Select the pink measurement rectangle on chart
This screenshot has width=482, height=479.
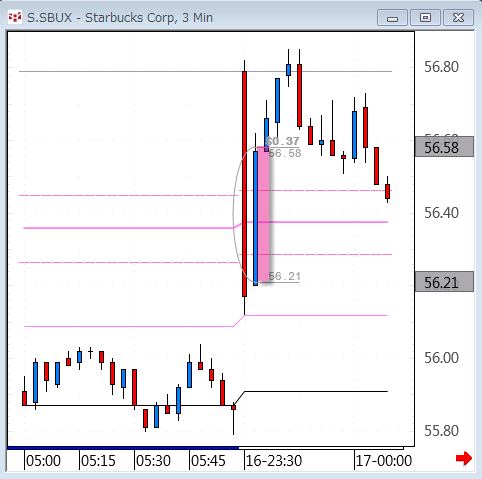point(263,214)
